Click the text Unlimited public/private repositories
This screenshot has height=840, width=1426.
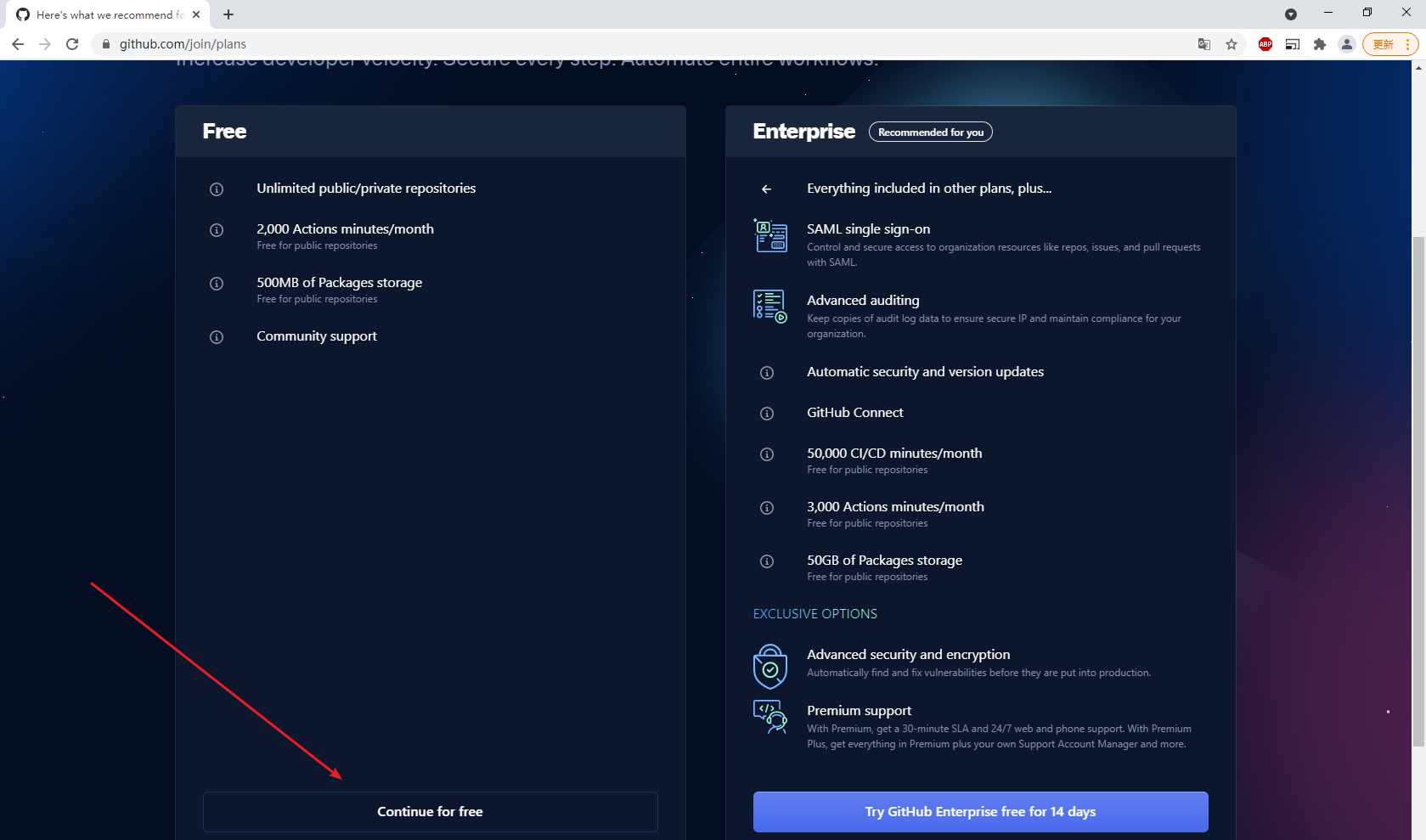(366, 189)
